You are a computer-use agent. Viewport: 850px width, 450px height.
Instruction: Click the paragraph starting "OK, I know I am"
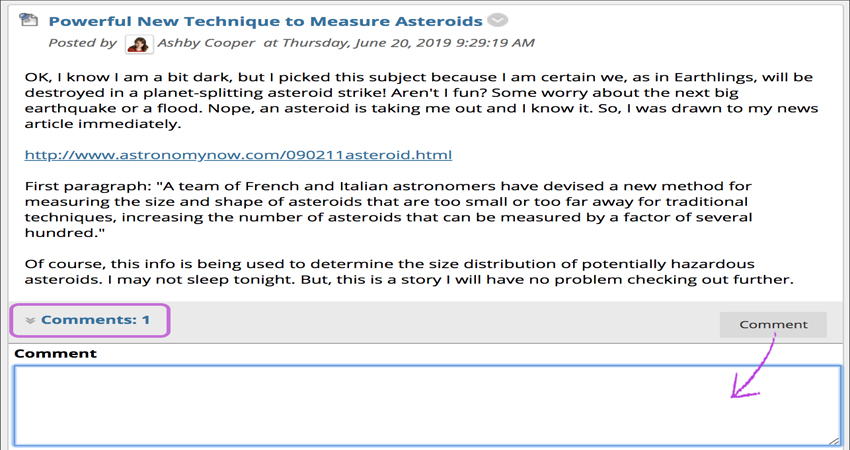point(421,100)
